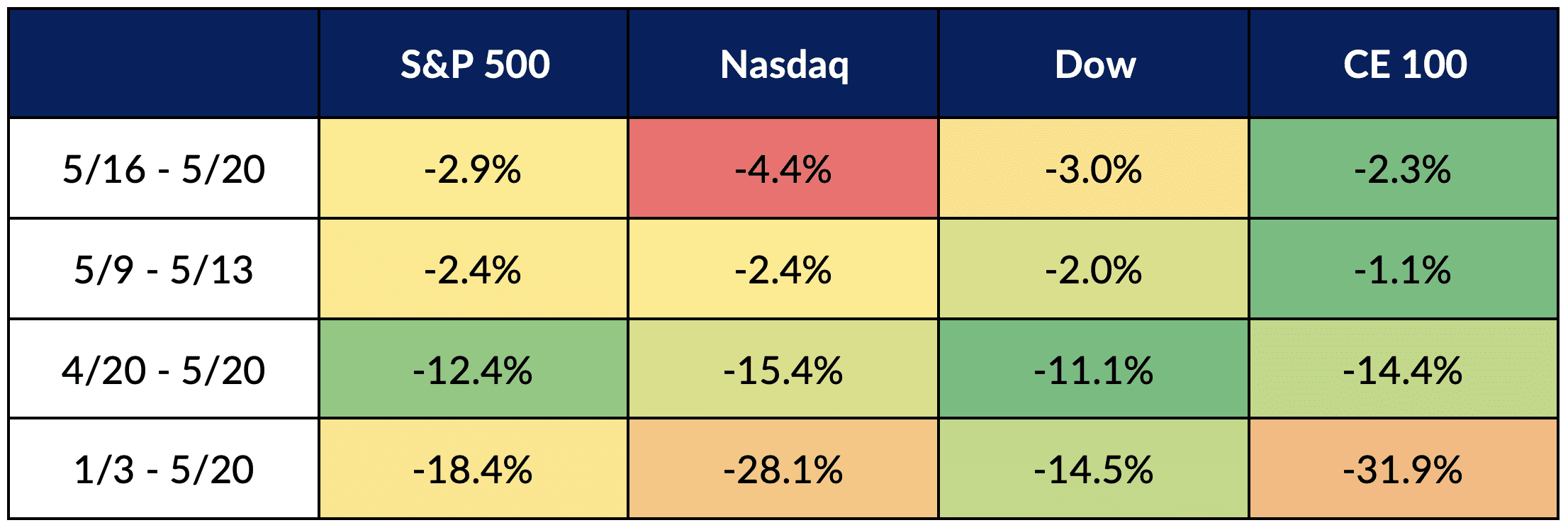Click the orange -31.9% CE 100 cell
This screenshot has width=1568, height=530.
[x=1403, y=470]
